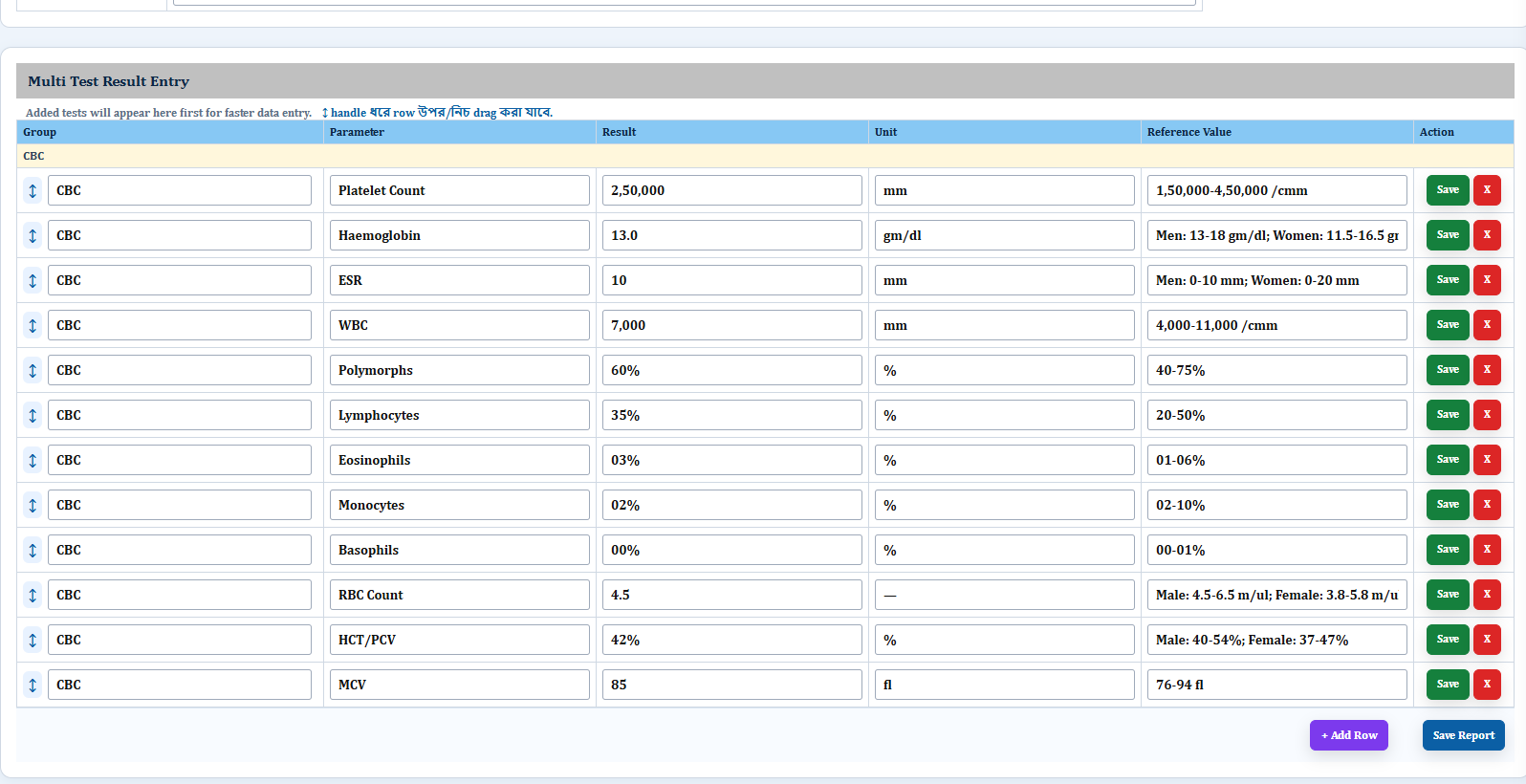
Task: Edit the HCT/PCV reference value field
Action: (x=1277, y=640)
